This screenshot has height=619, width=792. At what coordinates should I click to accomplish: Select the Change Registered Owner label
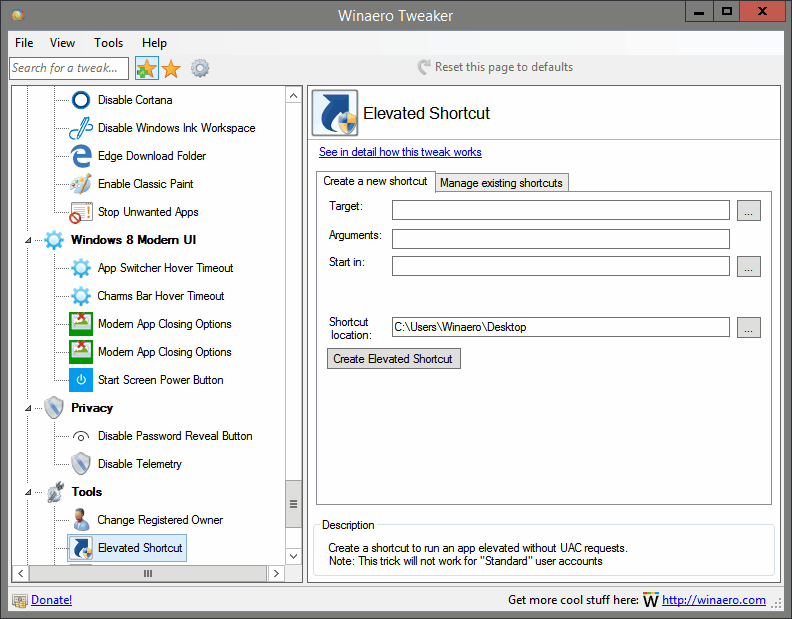pos(160,520)
